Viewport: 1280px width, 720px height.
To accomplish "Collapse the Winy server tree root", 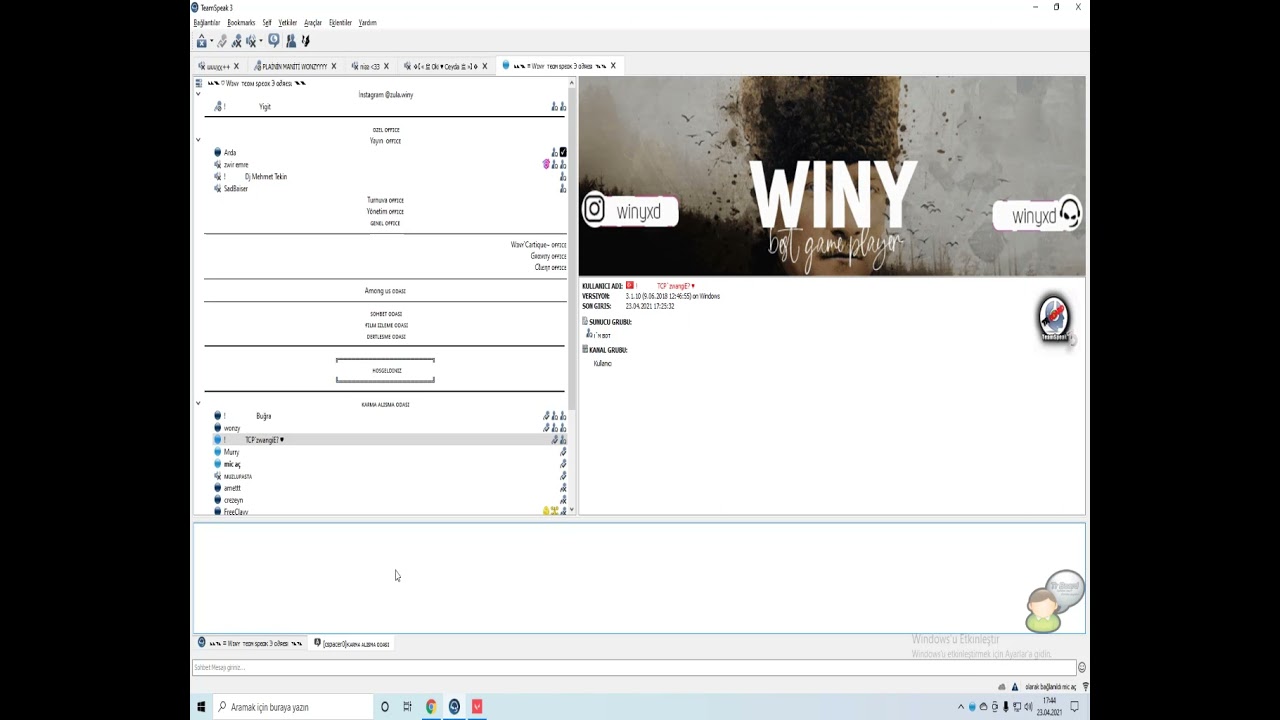I will pos(198,94).
